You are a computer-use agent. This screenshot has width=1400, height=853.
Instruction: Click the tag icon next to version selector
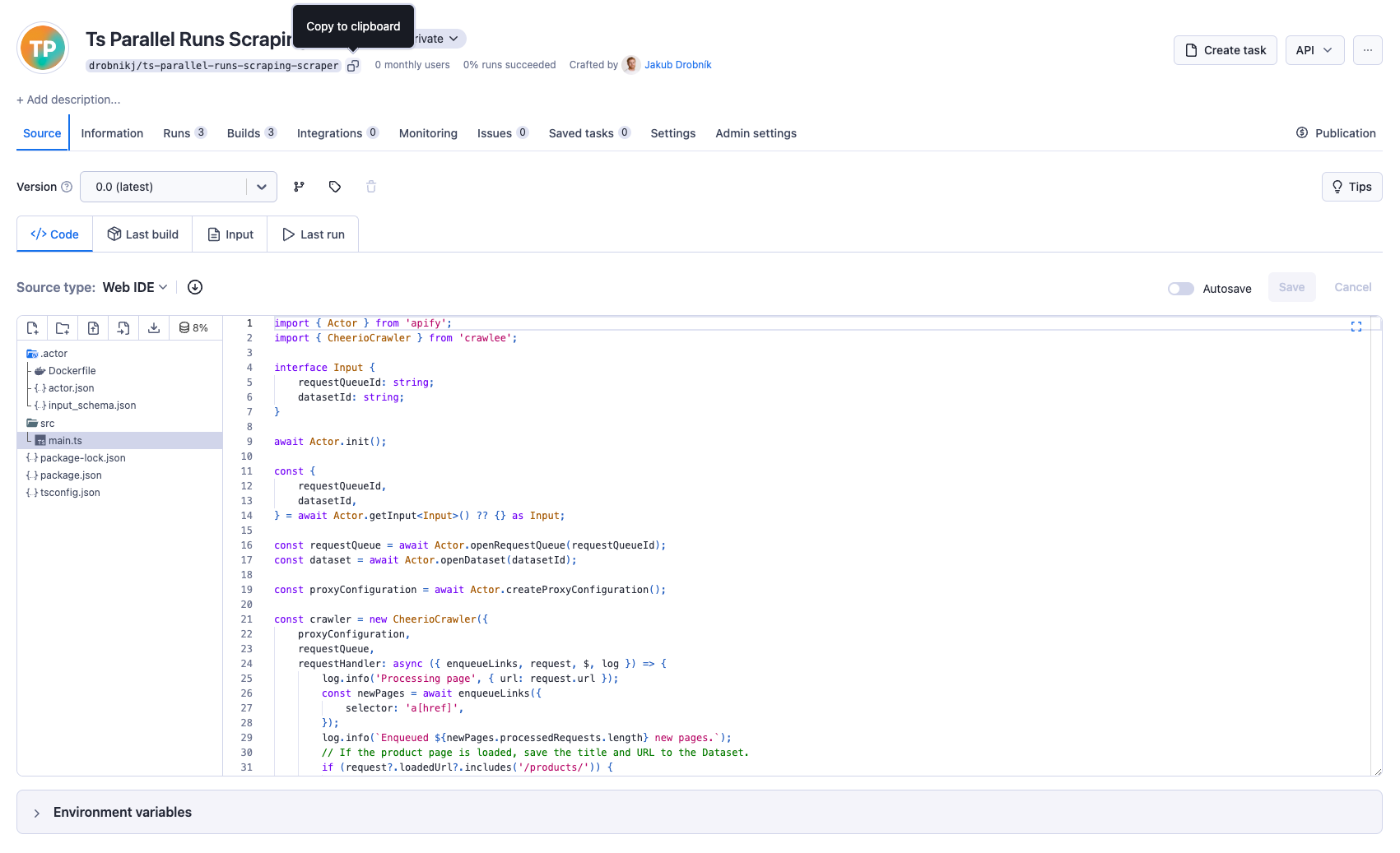pos(335,187)
